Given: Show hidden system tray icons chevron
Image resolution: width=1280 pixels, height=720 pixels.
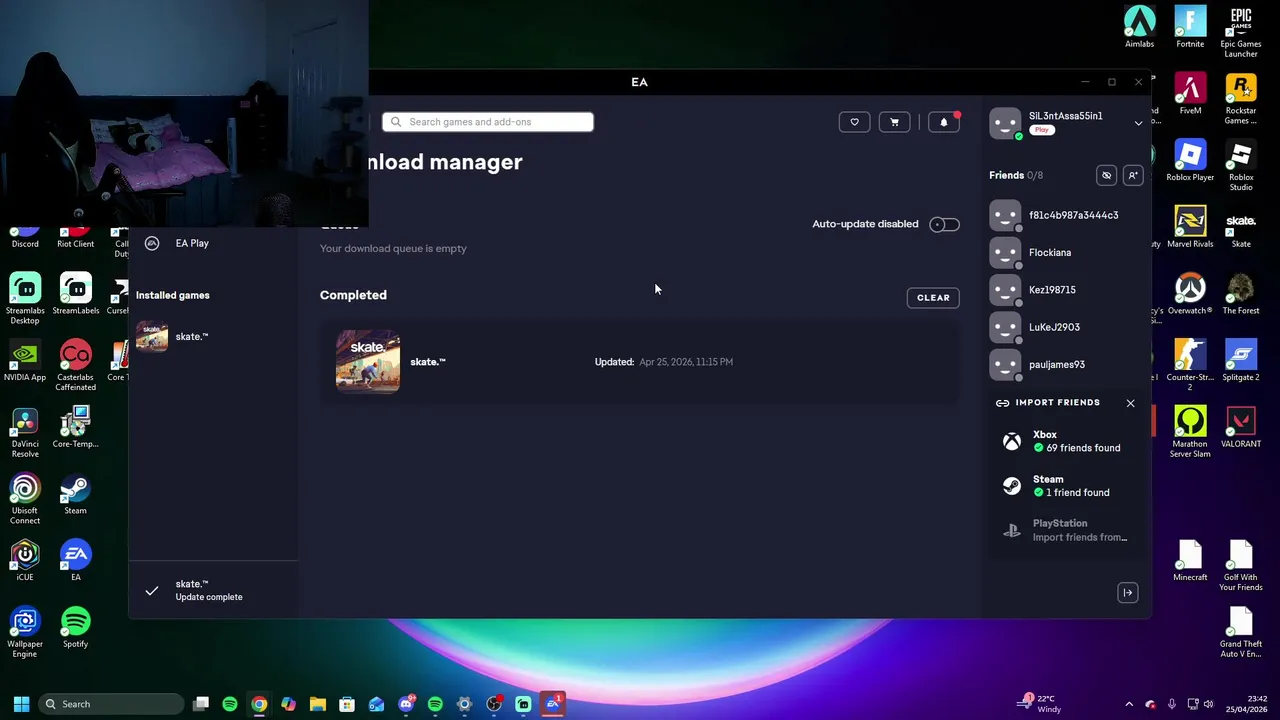Looking at the screenshot, I should [x=1129, y=704].
